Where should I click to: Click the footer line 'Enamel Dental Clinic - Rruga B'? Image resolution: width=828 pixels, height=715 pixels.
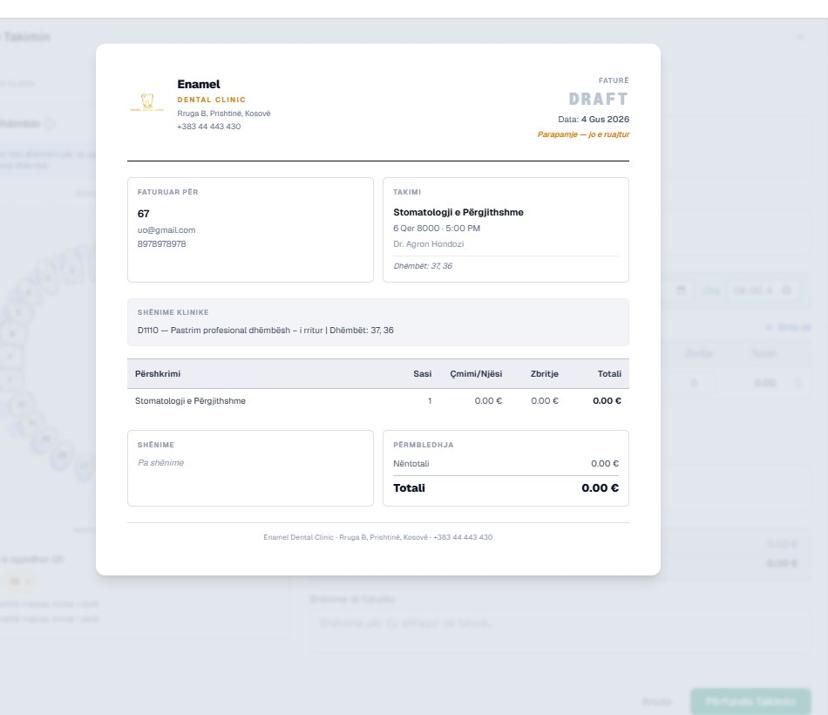378,537
